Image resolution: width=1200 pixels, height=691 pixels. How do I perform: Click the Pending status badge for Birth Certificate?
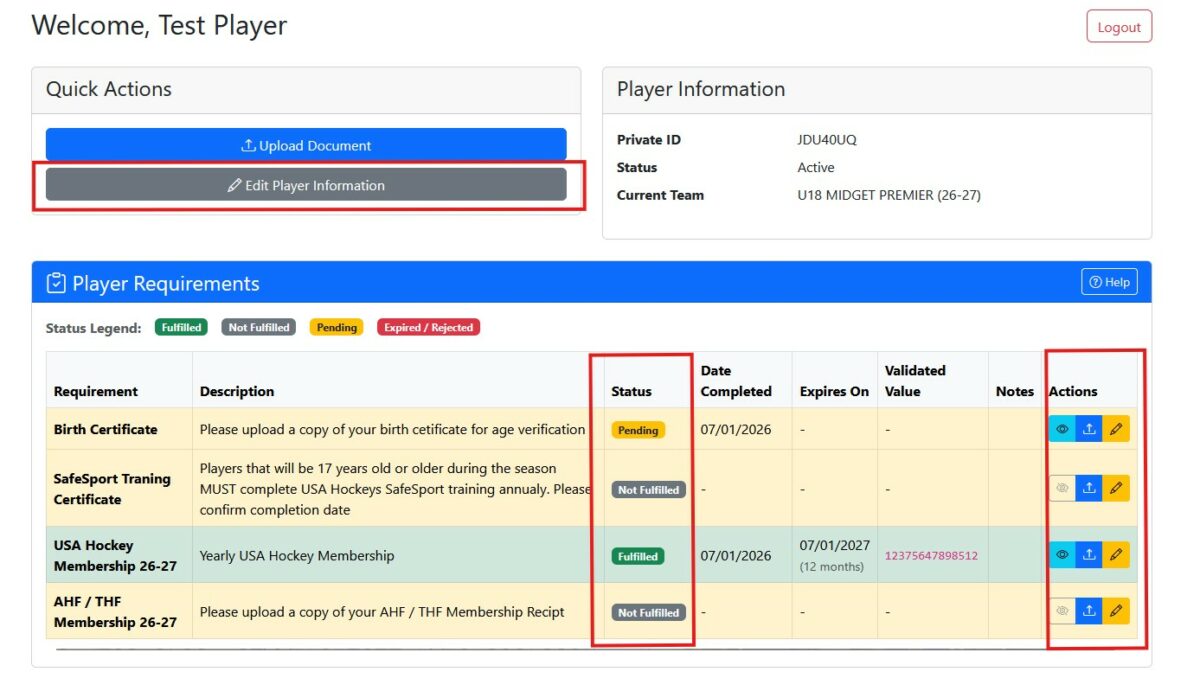click(x=638, y=430)
